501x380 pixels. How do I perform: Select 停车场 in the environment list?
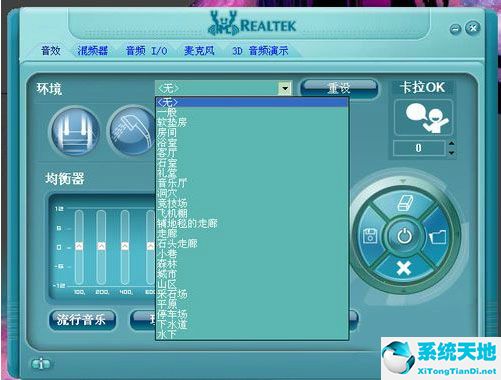coord(252,314)
